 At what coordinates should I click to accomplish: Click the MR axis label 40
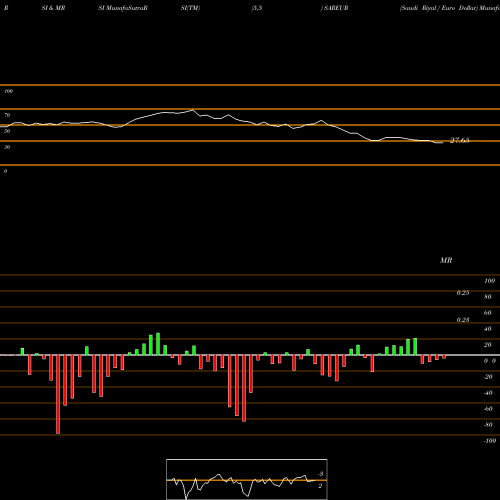(x=488, y=329)
